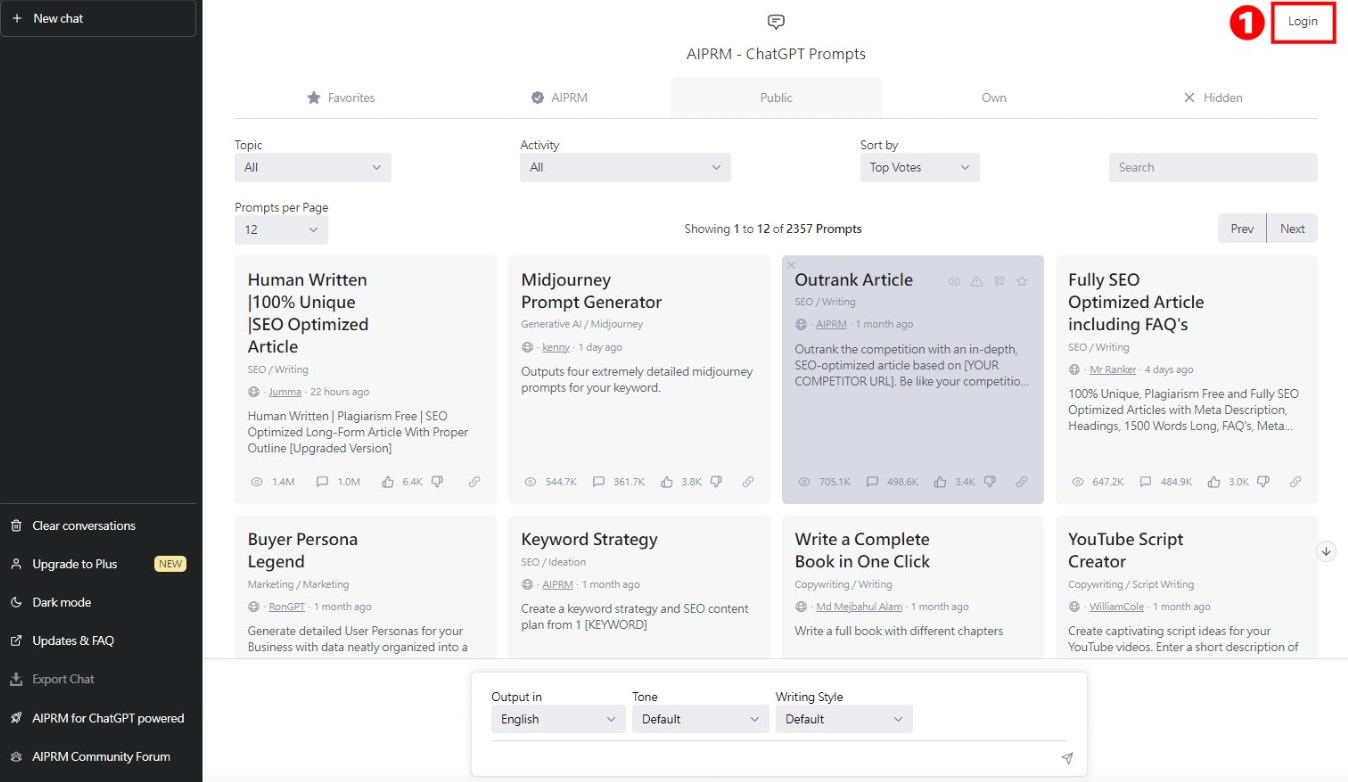
Task: Copy link icon on Fully SEO Optimized Article card
Action: 1295,482
